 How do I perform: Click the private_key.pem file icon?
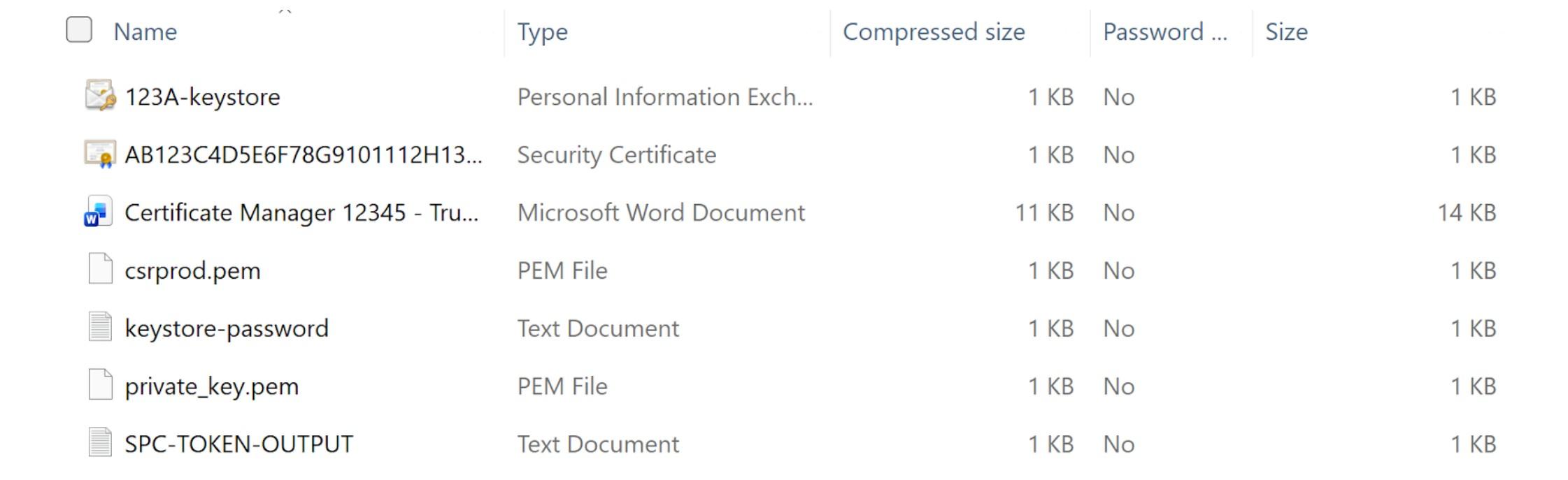(100, 385)
